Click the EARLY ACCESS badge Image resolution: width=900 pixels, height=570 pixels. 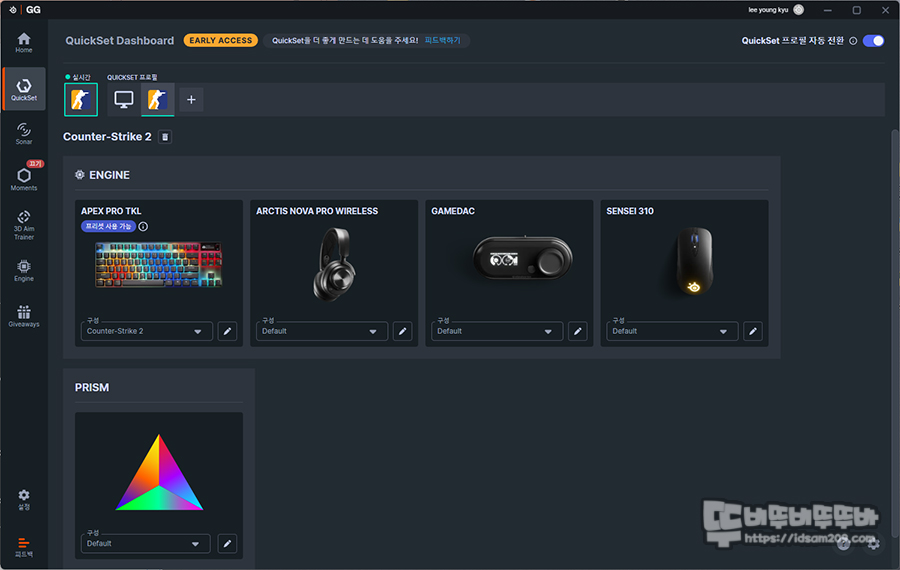[220, 41]
